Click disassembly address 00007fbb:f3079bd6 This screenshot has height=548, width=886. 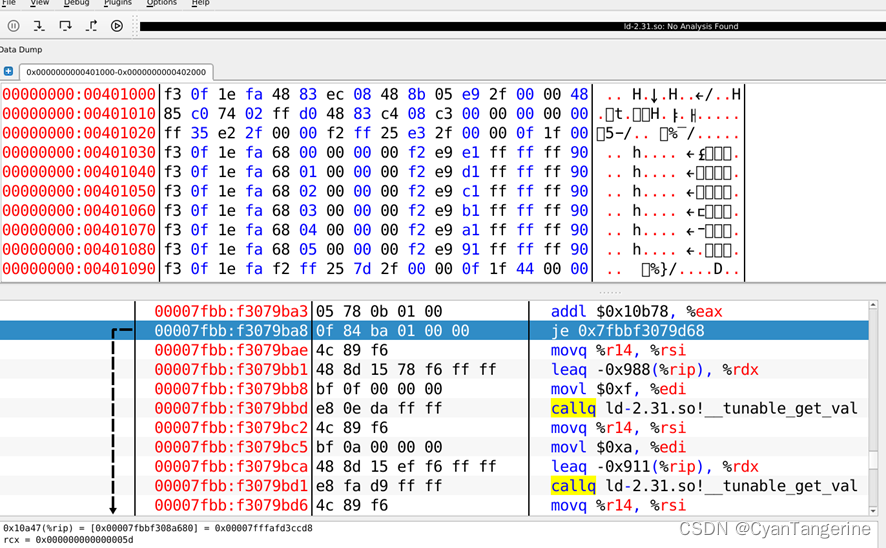[231, 505]
